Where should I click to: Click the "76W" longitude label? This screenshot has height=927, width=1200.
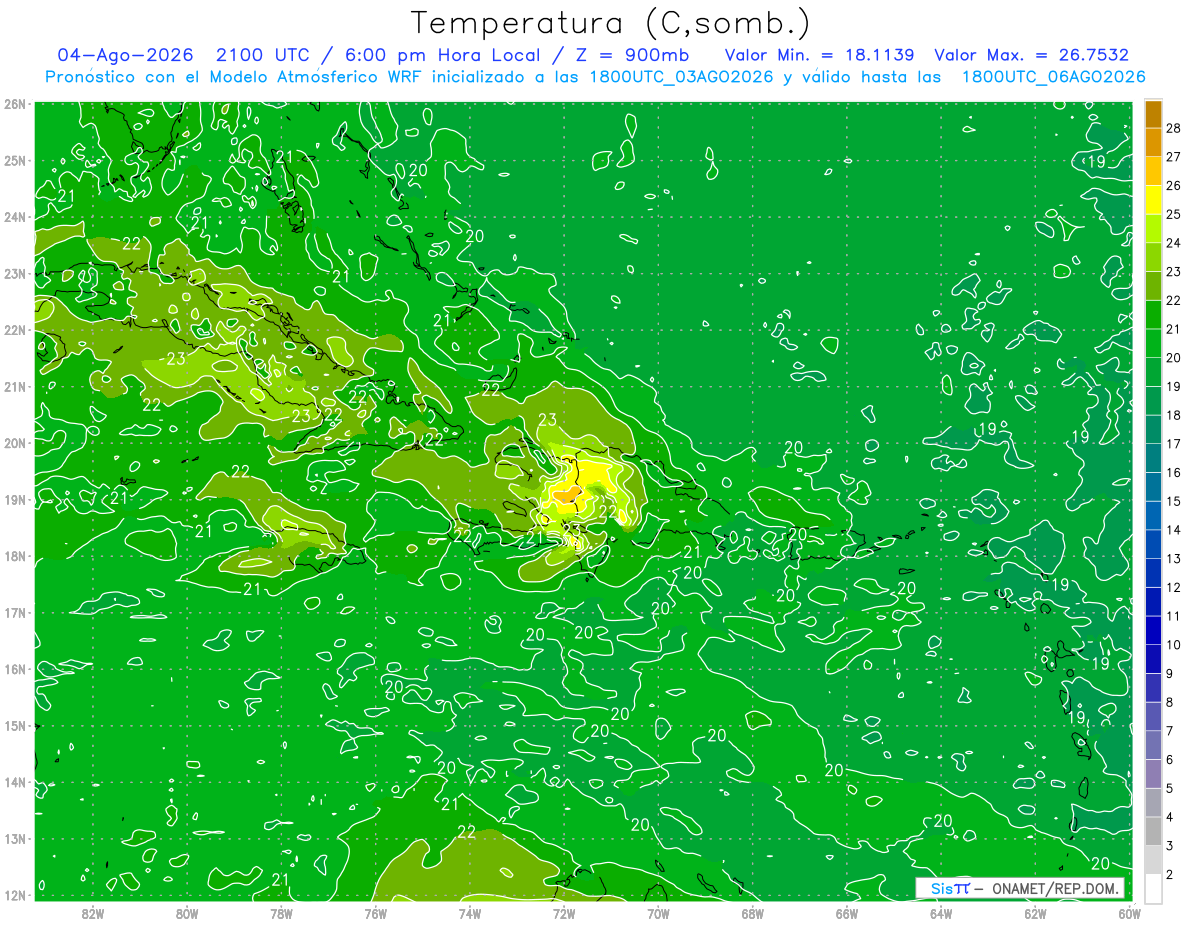click(x=375, y=912)
